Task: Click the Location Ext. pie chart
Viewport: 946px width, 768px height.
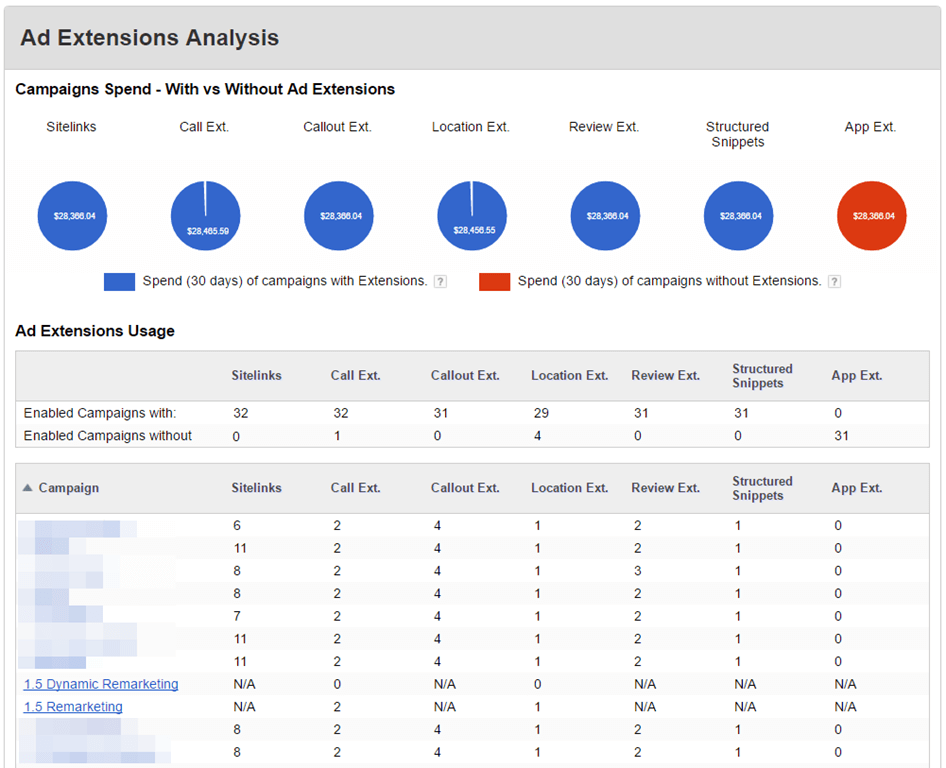Action: point(472,216)
